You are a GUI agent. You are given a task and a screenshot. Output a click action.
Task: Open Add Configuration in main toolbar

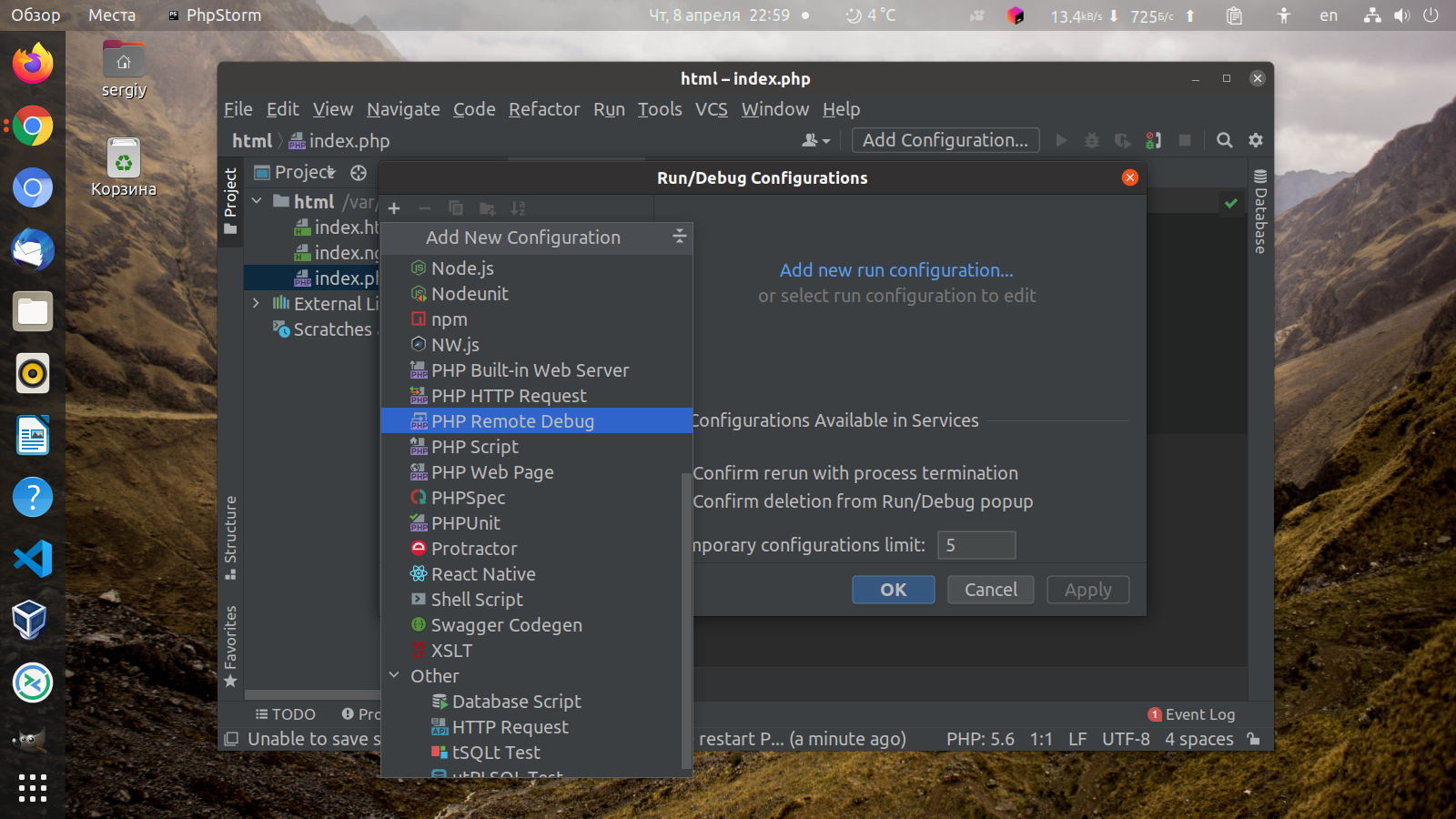[945, 140]
